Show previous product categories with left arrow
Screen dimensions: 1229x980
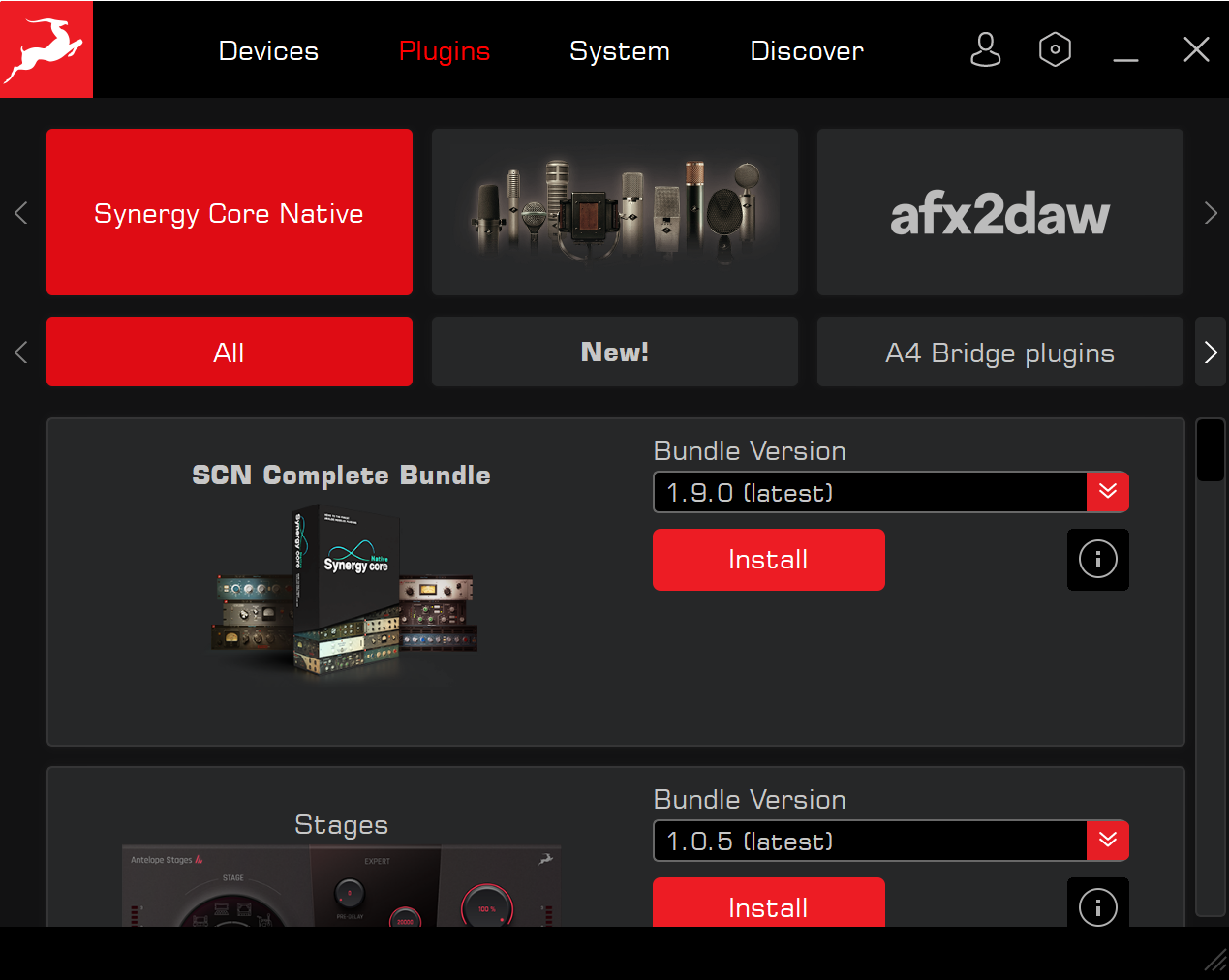point(21,213)
